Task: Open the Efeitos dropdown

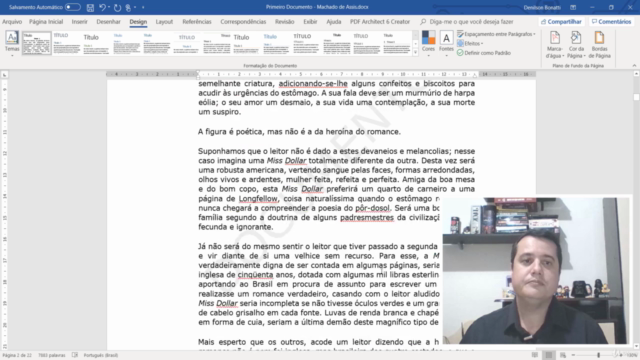Action: tap(470, 43)
